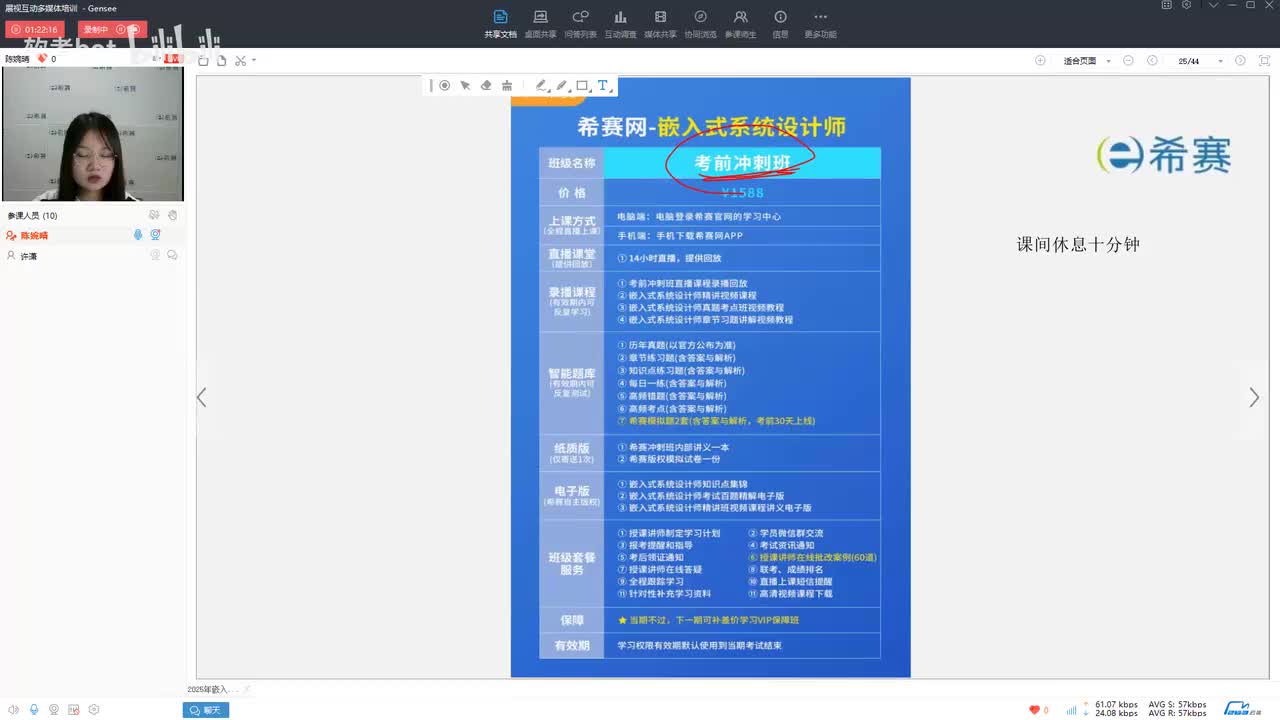The height and width of the screenshot is (720, 1280).
Task: Toggle 陈婉晴's webcam
Action: point(155,235)
